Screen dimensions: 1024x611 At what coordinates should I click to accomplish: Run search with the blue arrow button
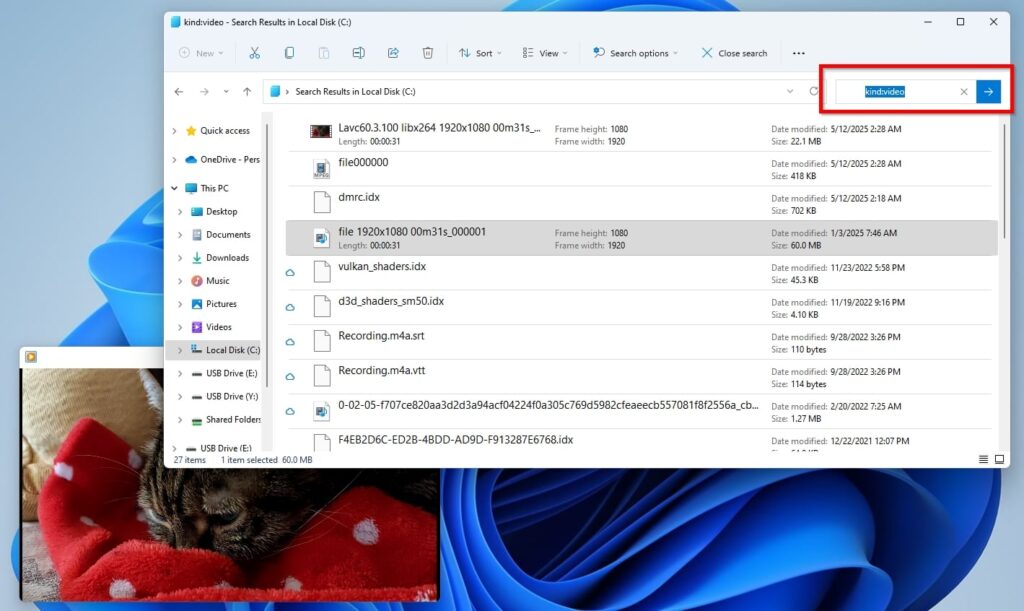pyautogui.click(x=988, y=92)
